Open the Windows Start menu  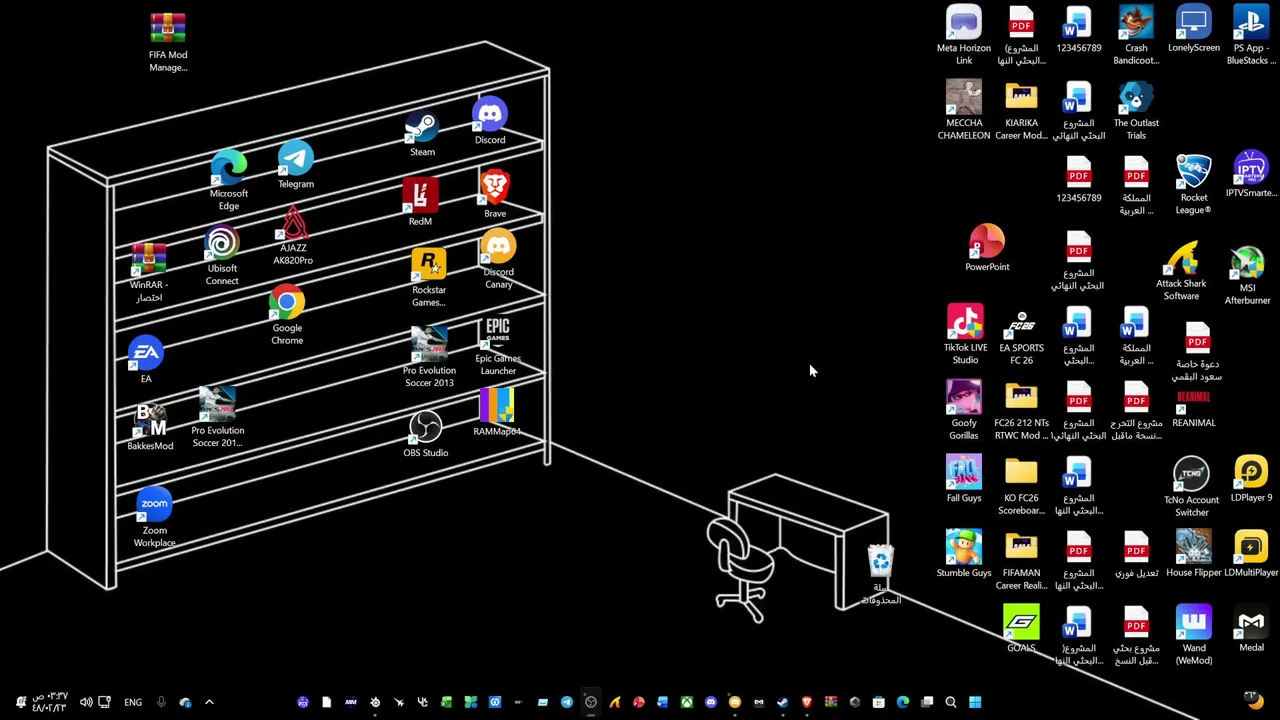pos(975,702)
